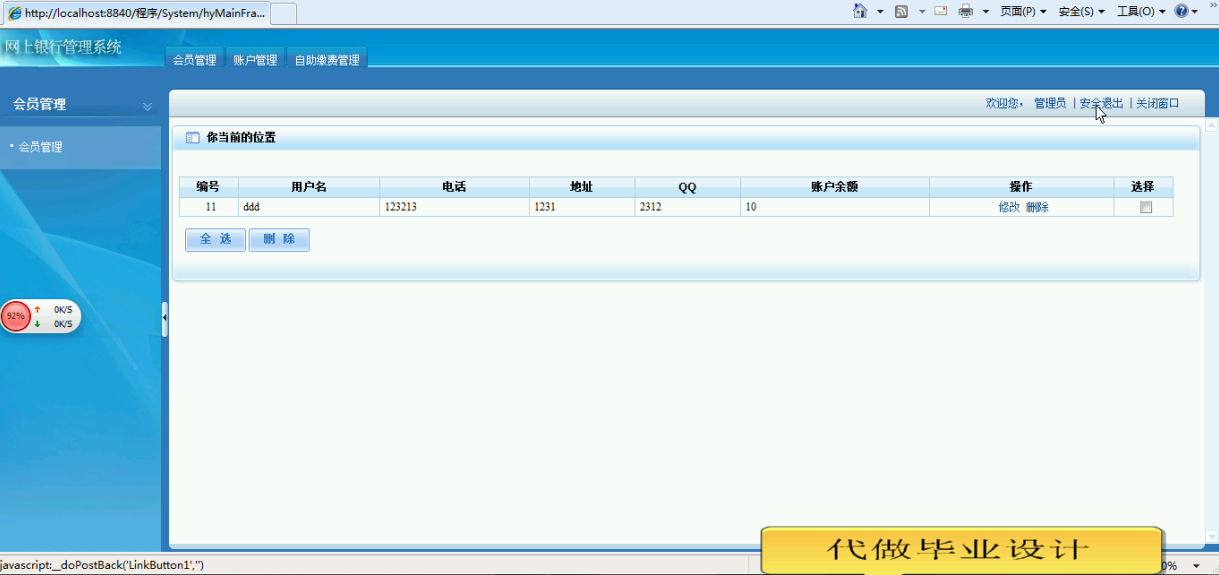This screenshot has width=1219, height=575.
Task: Open the 工具(O) menu
Action: pos(1140,11)
